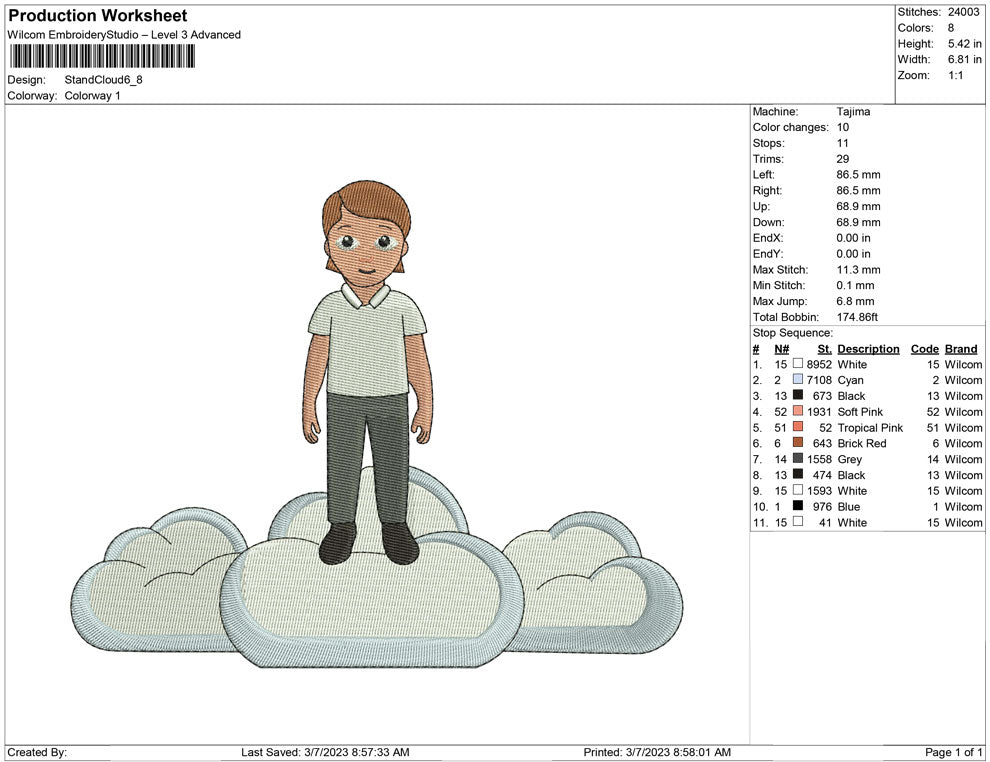Select the N# column header
This screenshot has height=762, width=990.
point(781,349)
